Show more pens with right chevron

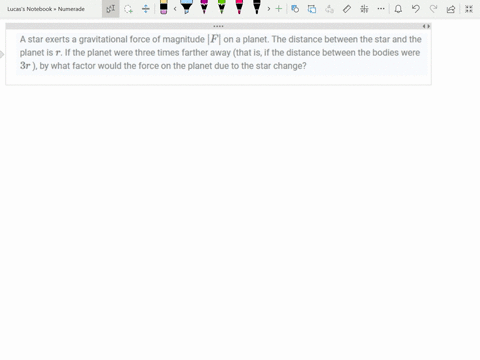[269, 9]
